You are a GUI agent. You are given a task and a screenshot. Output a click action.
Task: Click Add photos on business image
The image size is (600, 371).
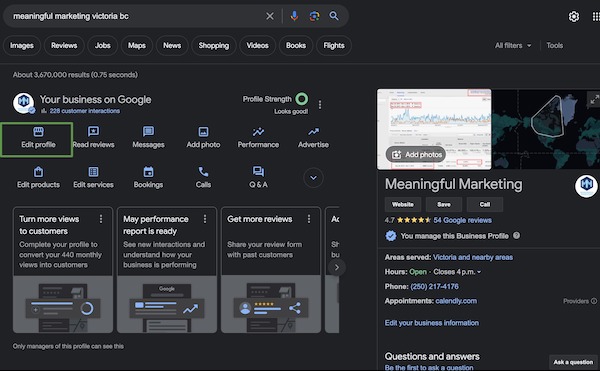point(416,155)
